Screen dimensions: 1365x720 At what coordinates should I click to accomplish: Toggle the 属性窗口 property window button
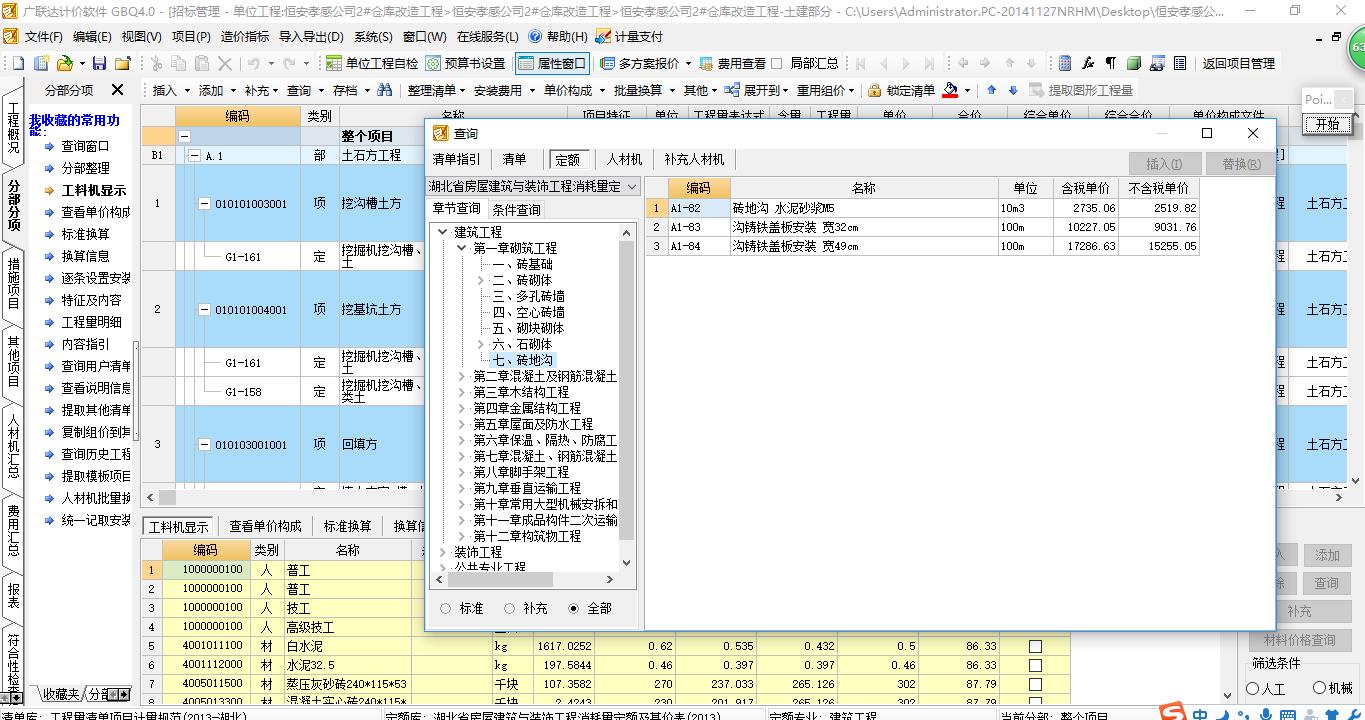(552, 63)
